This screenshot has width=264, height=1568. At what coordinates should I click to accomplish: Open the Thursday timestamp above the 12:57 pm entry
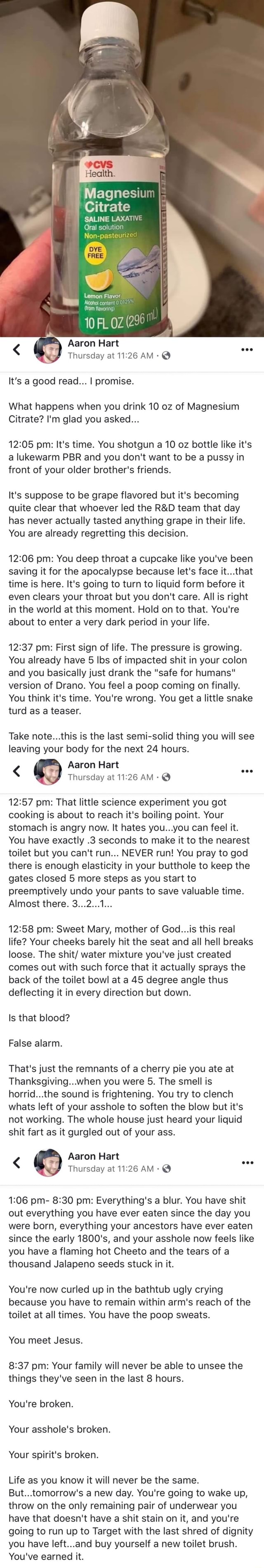[x=110, y=777]
